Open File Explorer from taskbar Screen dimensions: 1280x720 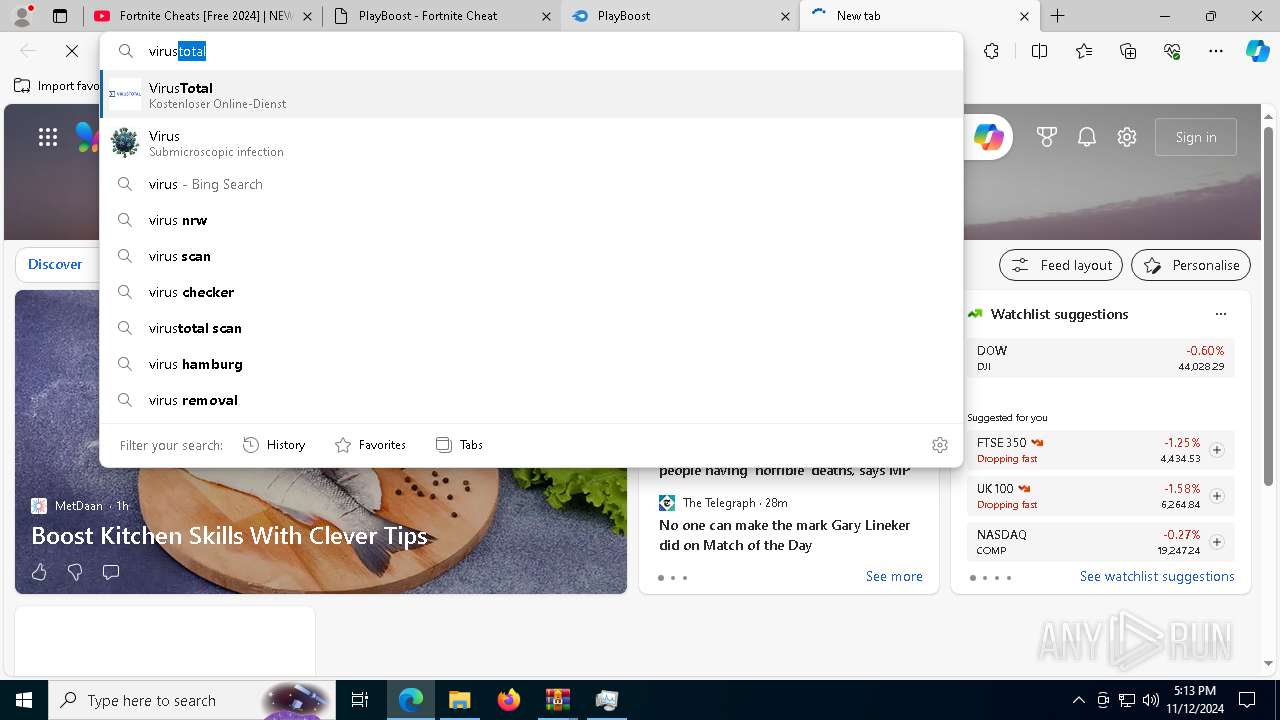[459, 700]
